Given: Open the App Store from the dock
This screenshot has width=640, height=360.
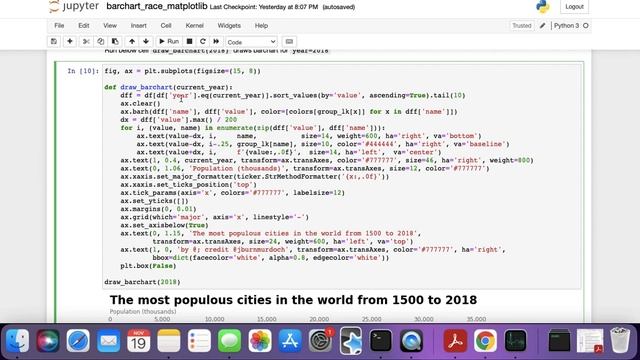Looking at the screenshot, I should point(290,340).
